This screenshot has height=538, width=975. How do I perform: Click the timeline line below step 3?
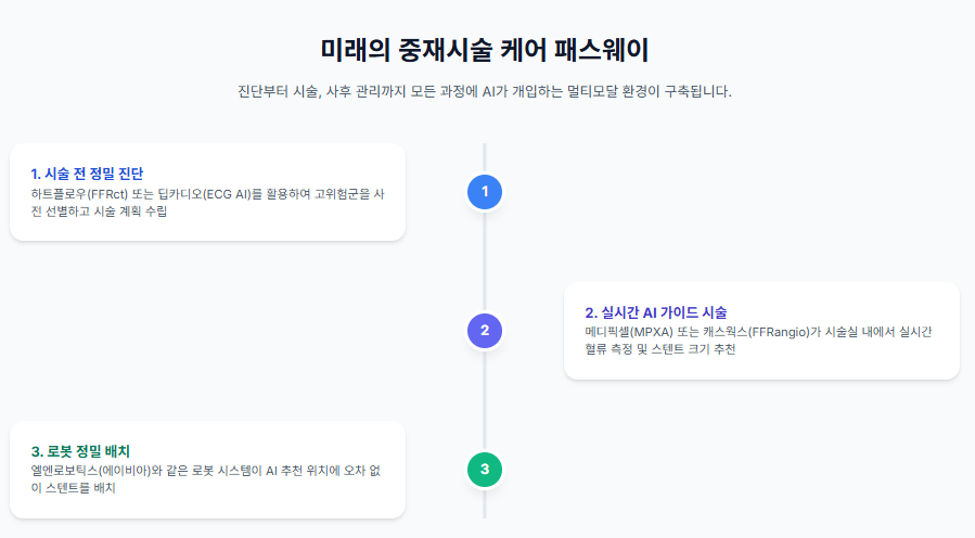tap(484, 503)
